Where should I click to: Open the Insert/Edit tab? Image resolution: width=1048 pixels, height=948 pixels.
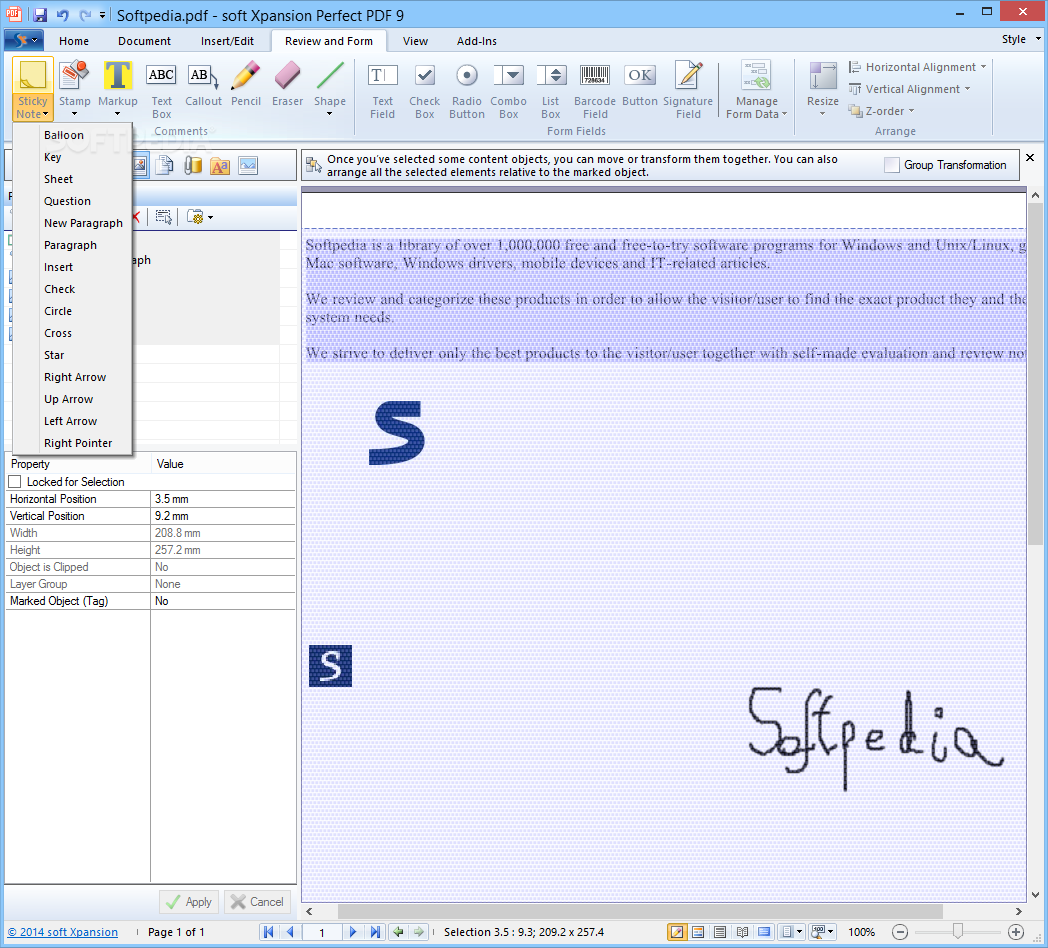(227, 41)
